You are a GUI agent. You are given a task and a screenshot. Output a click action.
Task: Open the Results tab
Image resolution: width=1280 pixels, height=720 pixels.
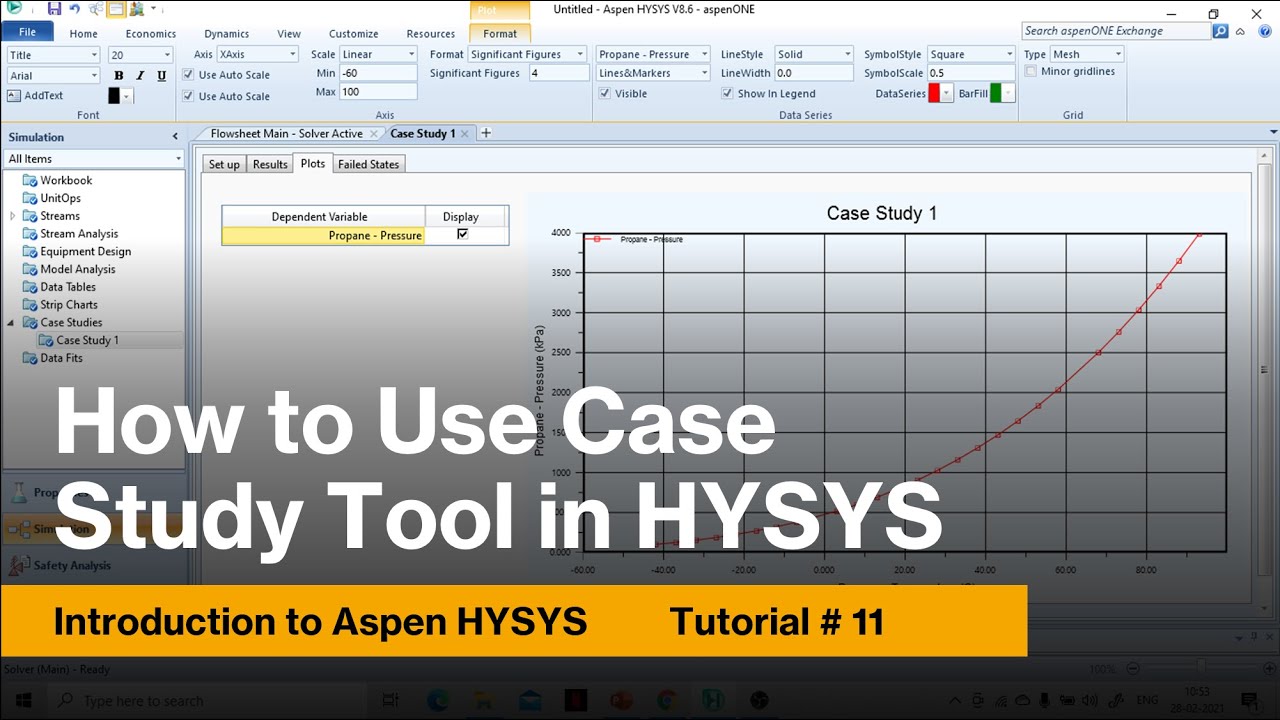(x=270, y=164)
